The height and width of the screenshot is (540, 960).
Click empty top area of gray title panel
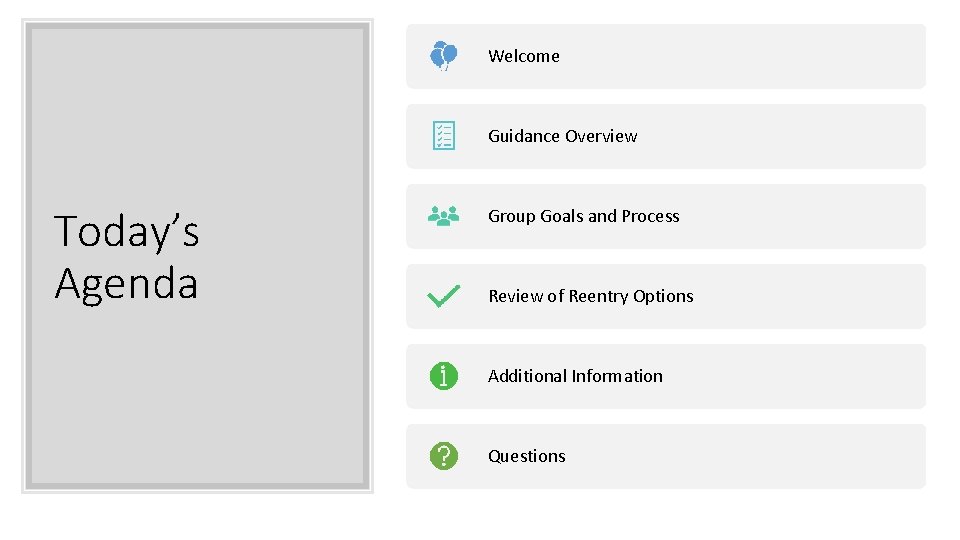[197, 100]
